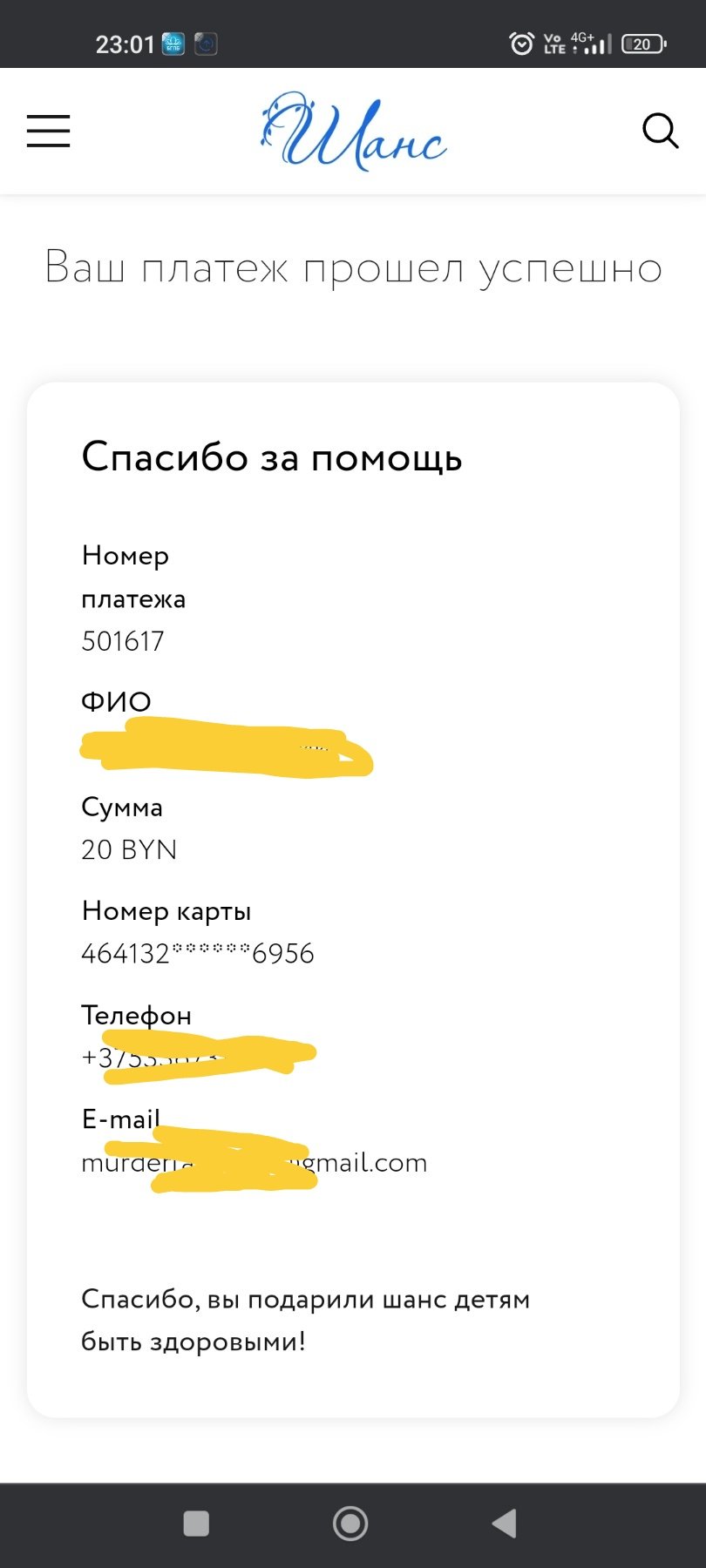The width and height of the screenshot is (706, 1568).
Task: Open the hamburger menu
Action: tap(48, 131)
